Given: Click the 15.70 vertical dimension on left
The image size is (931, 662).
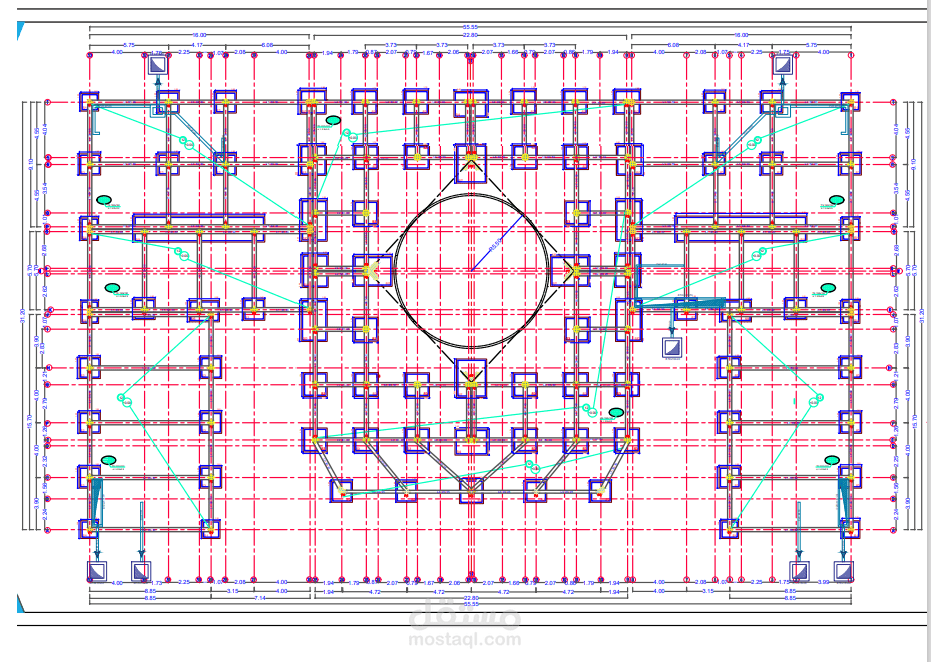Looking at the screenshot, I should tap(30, 420).
